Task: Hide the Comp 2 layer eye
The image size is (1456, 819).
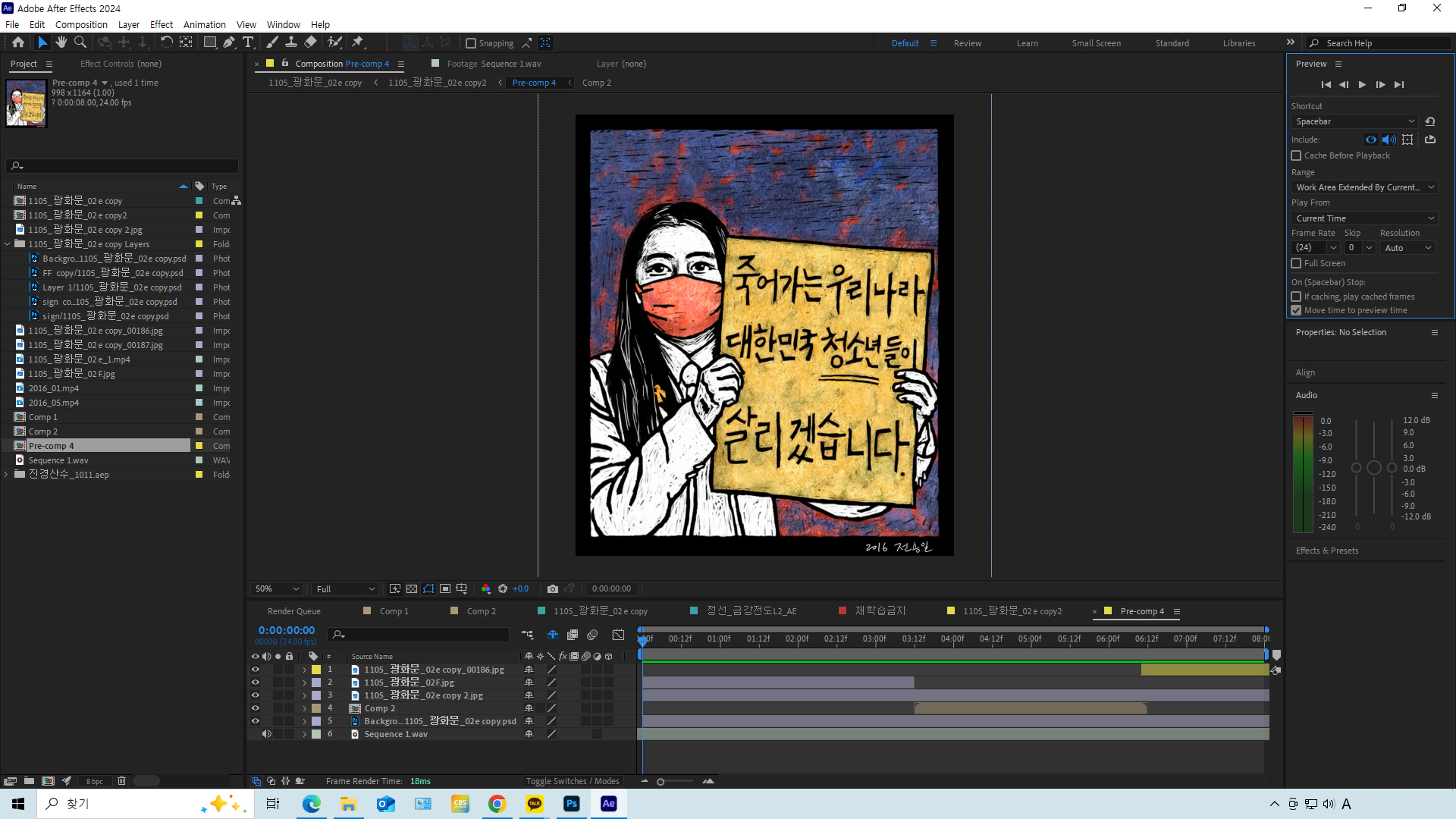Action: click(256, 708)
